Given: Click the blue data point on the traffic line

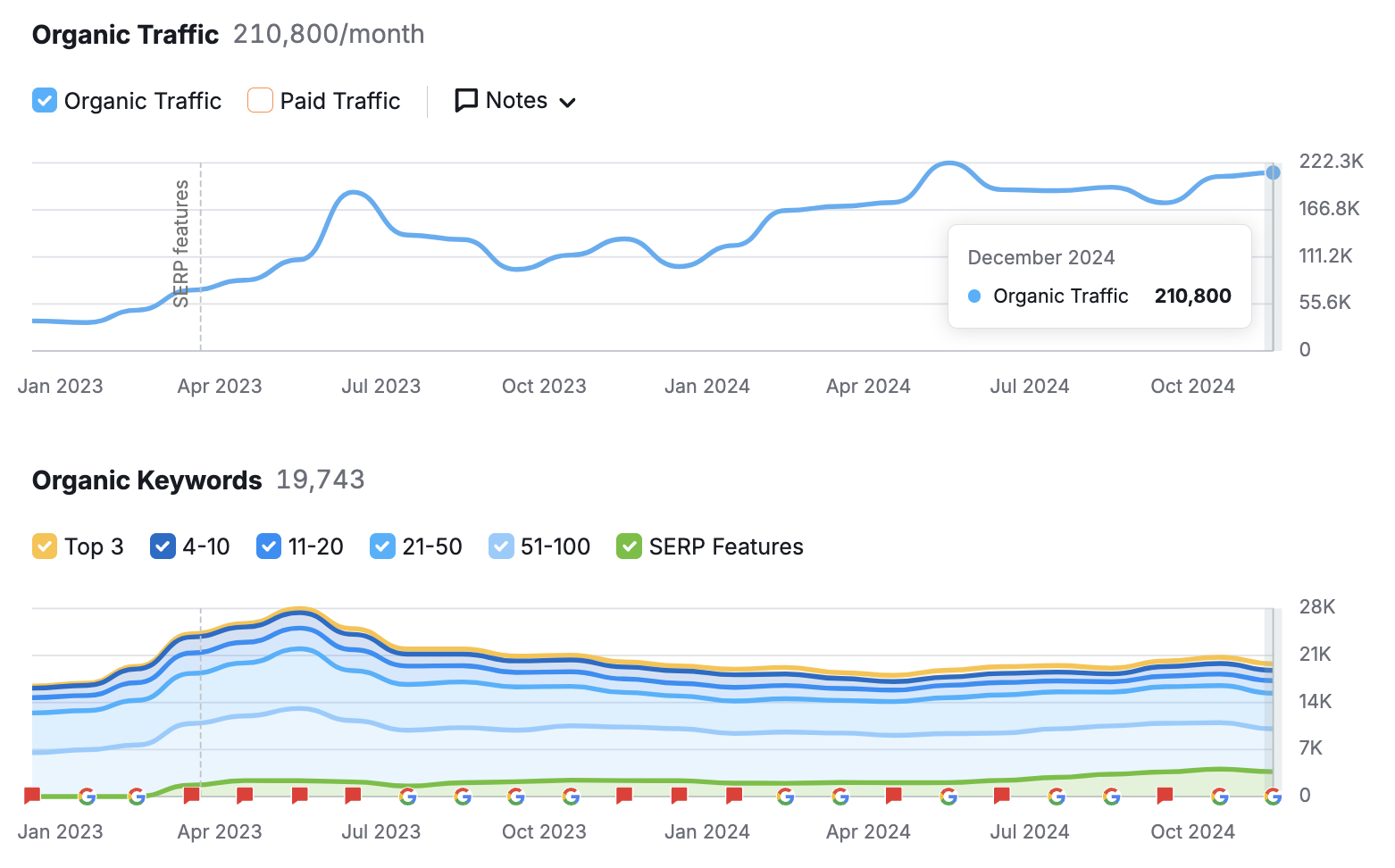Looking at the screenshot, I should (x=1272, y=172).
